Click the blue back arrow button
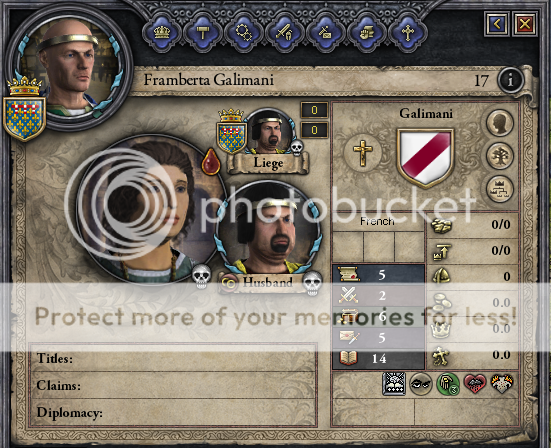This screenshot has width=551, height=448. (x=497, y=24)
